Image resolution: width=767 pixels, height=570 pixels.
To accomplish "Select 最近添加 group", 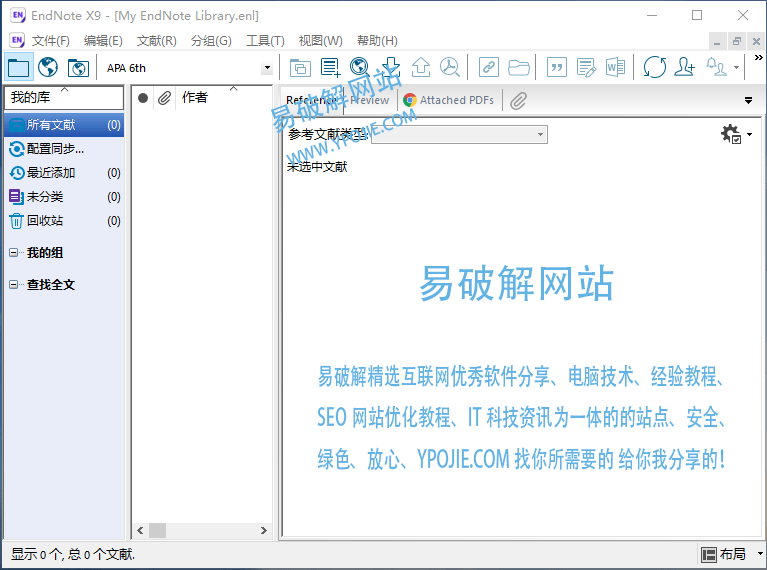I will coord(64,173).
